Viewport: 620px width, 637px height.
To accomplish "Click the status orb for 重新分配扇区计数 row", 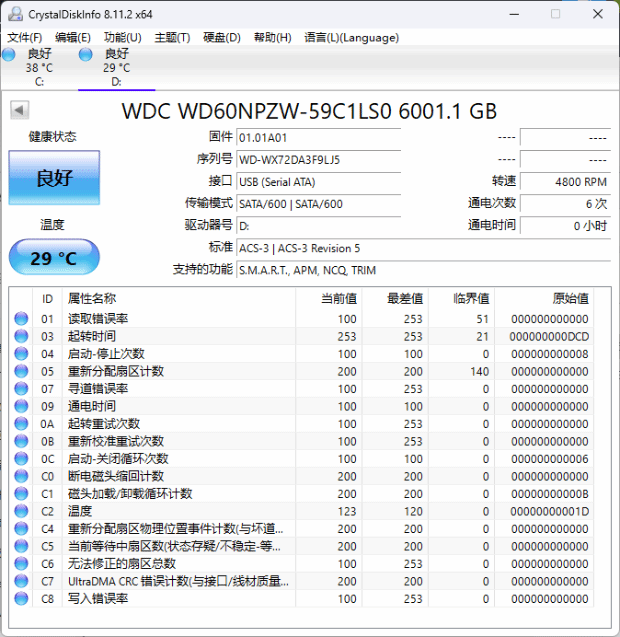I will point(21,371).
